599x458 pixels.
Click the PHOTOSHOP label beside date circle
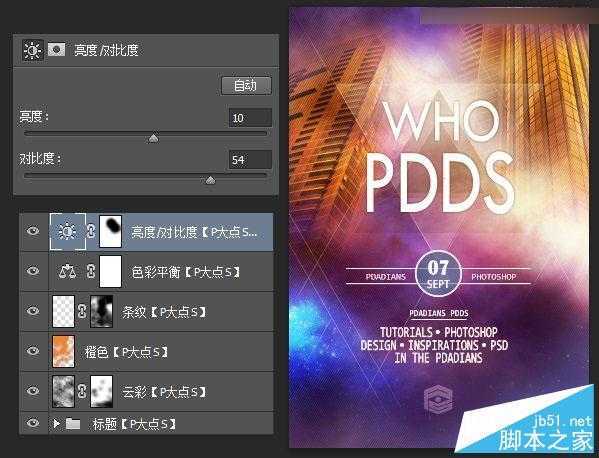[494, 277]
